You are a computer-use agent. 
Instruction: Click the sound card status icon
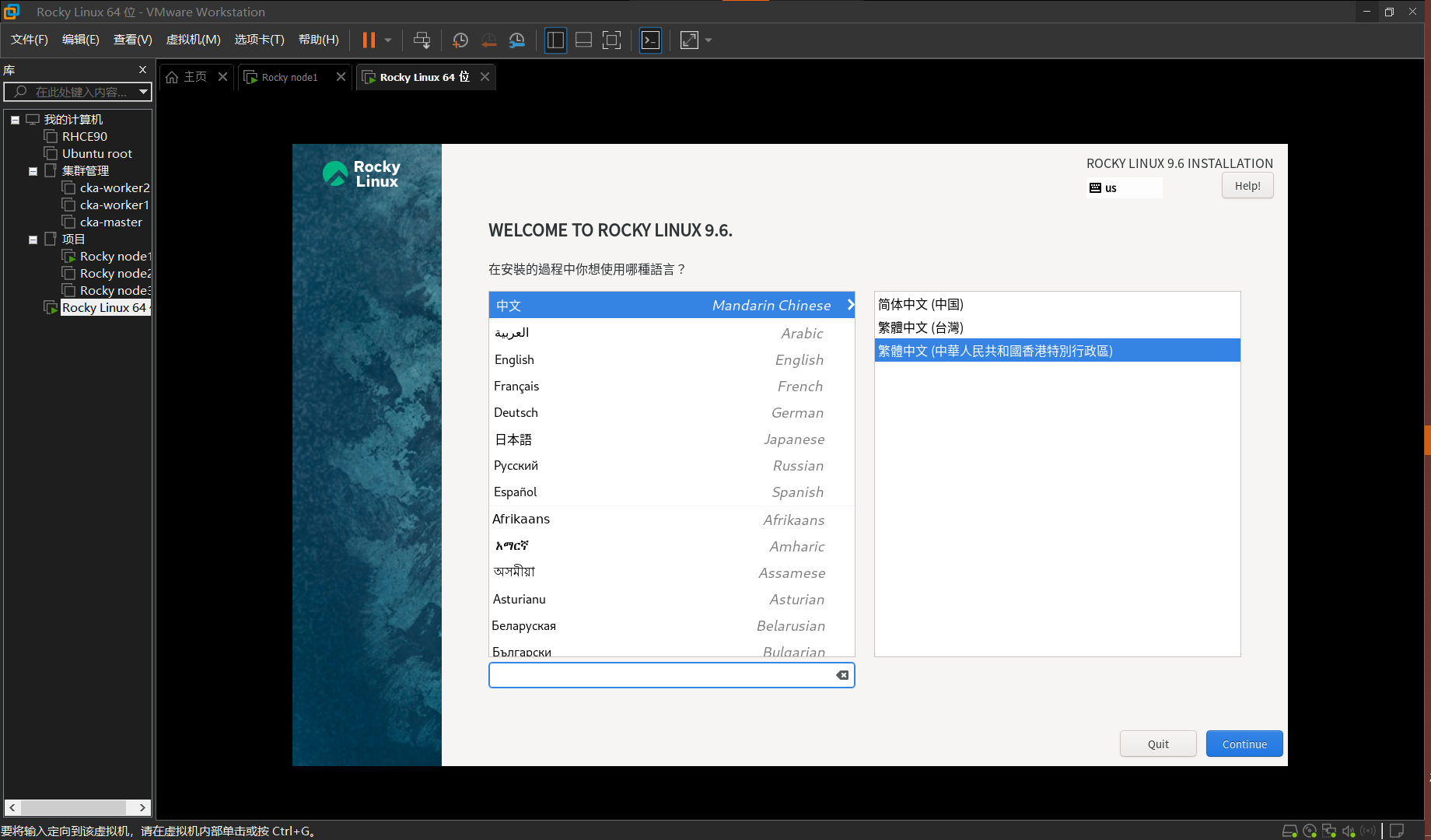click(x=1349, y=831)
